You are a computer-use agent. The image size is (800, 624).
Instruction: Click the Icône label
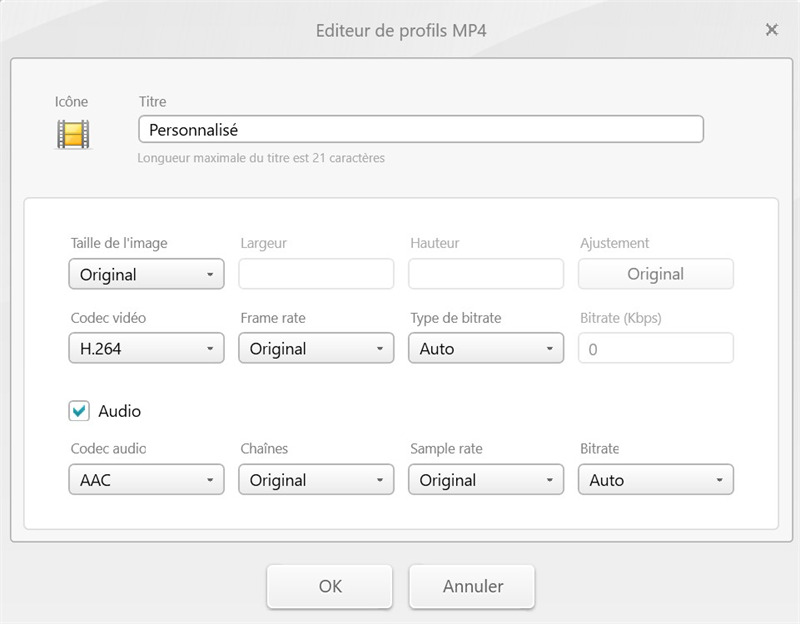coord(71,102)
